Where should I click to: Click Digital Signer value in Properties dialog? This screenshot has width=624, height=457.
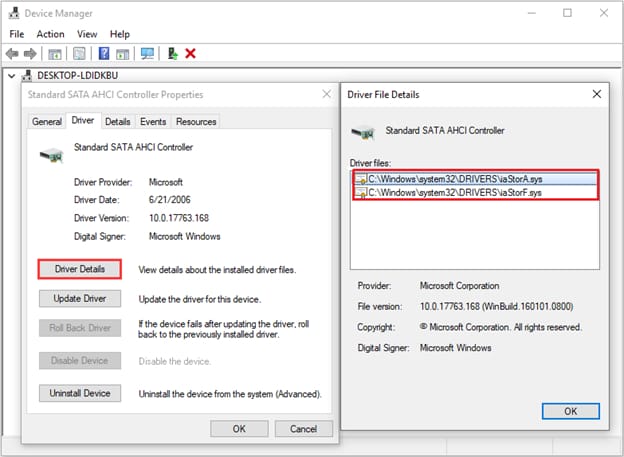(x=184, y=236)
